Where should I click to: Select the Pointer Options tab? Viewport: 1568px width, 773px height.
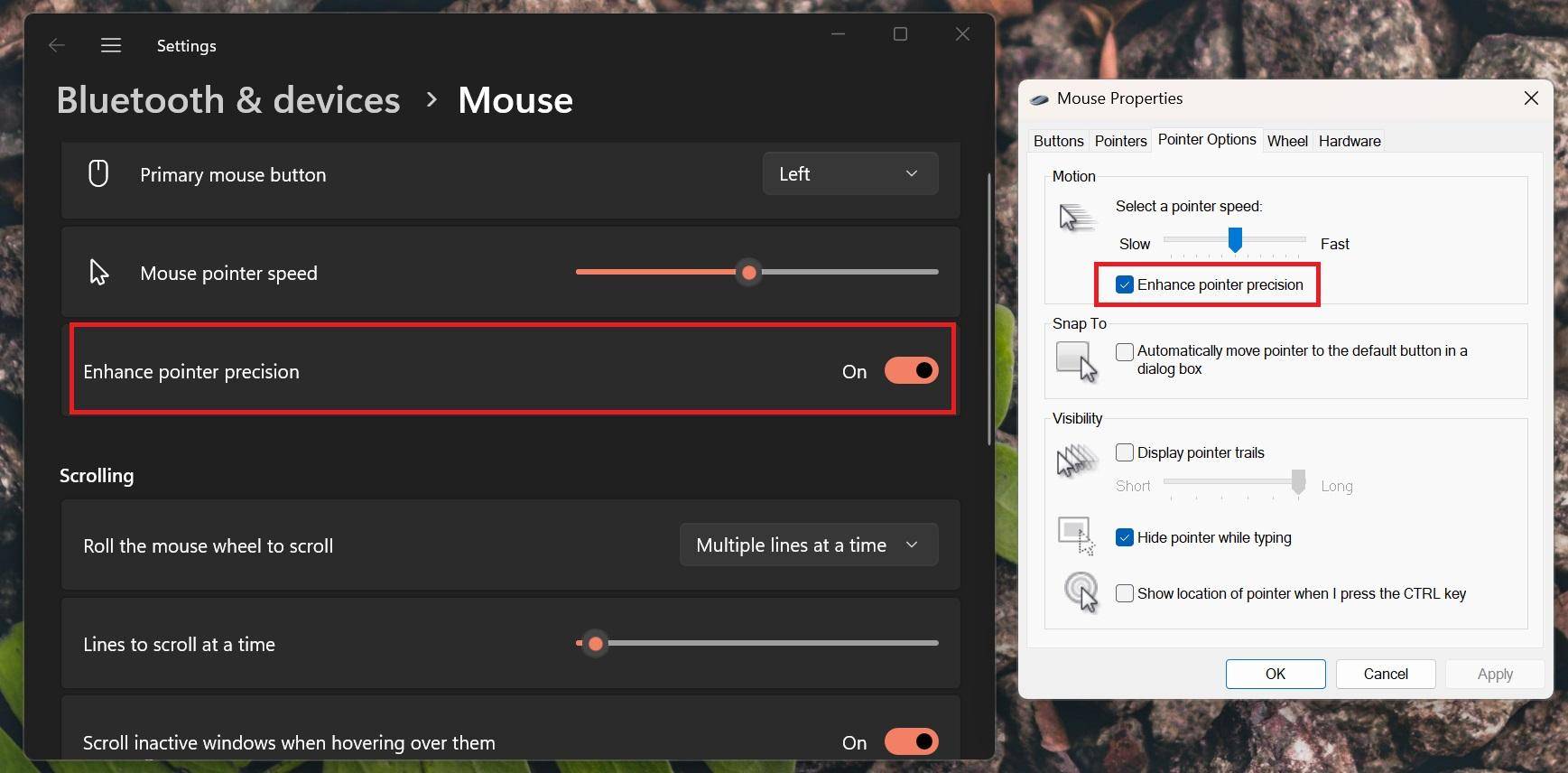click(1207, 139)
